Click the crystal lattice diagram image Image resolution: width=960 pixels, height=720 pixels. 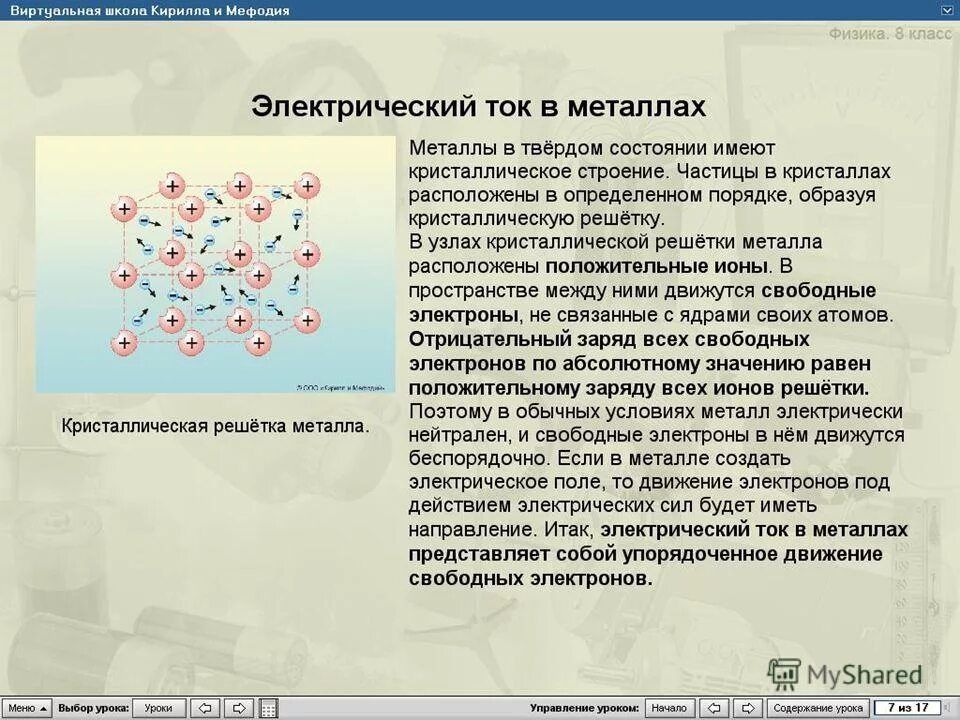tap(216, 264)
